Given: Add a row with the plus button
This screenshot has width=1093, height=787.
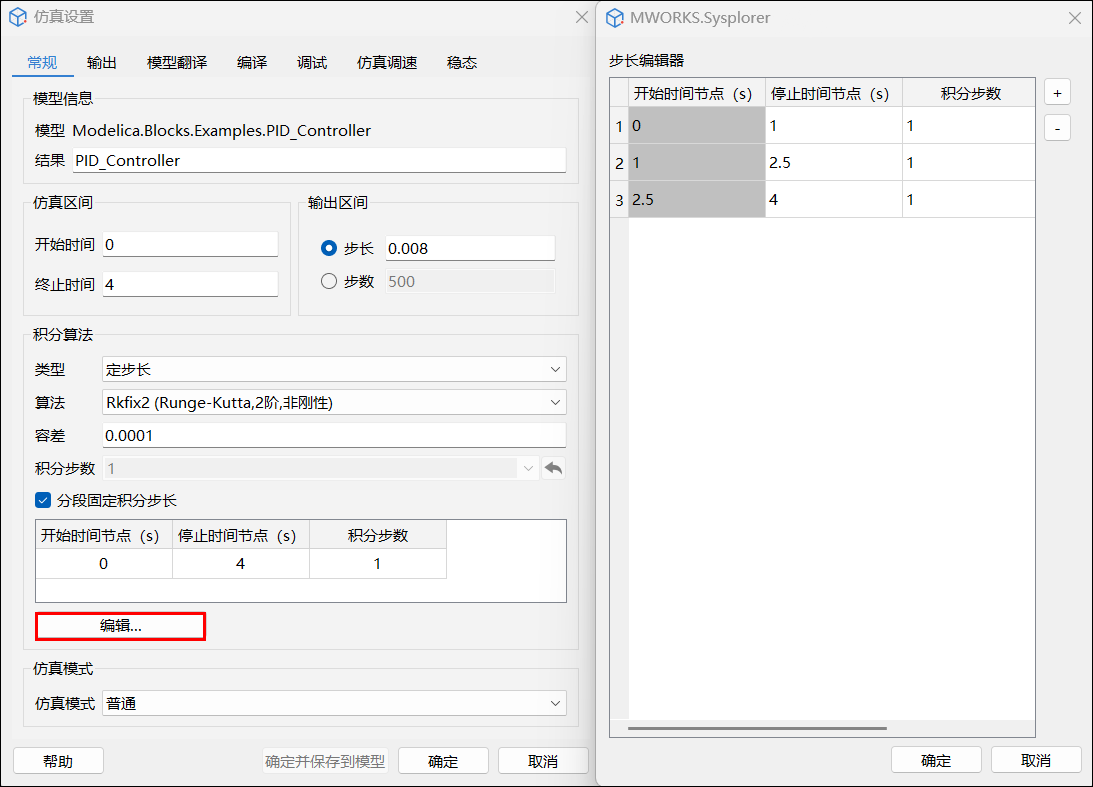Looking at the screenshot, I should [x=1057, y=93].
